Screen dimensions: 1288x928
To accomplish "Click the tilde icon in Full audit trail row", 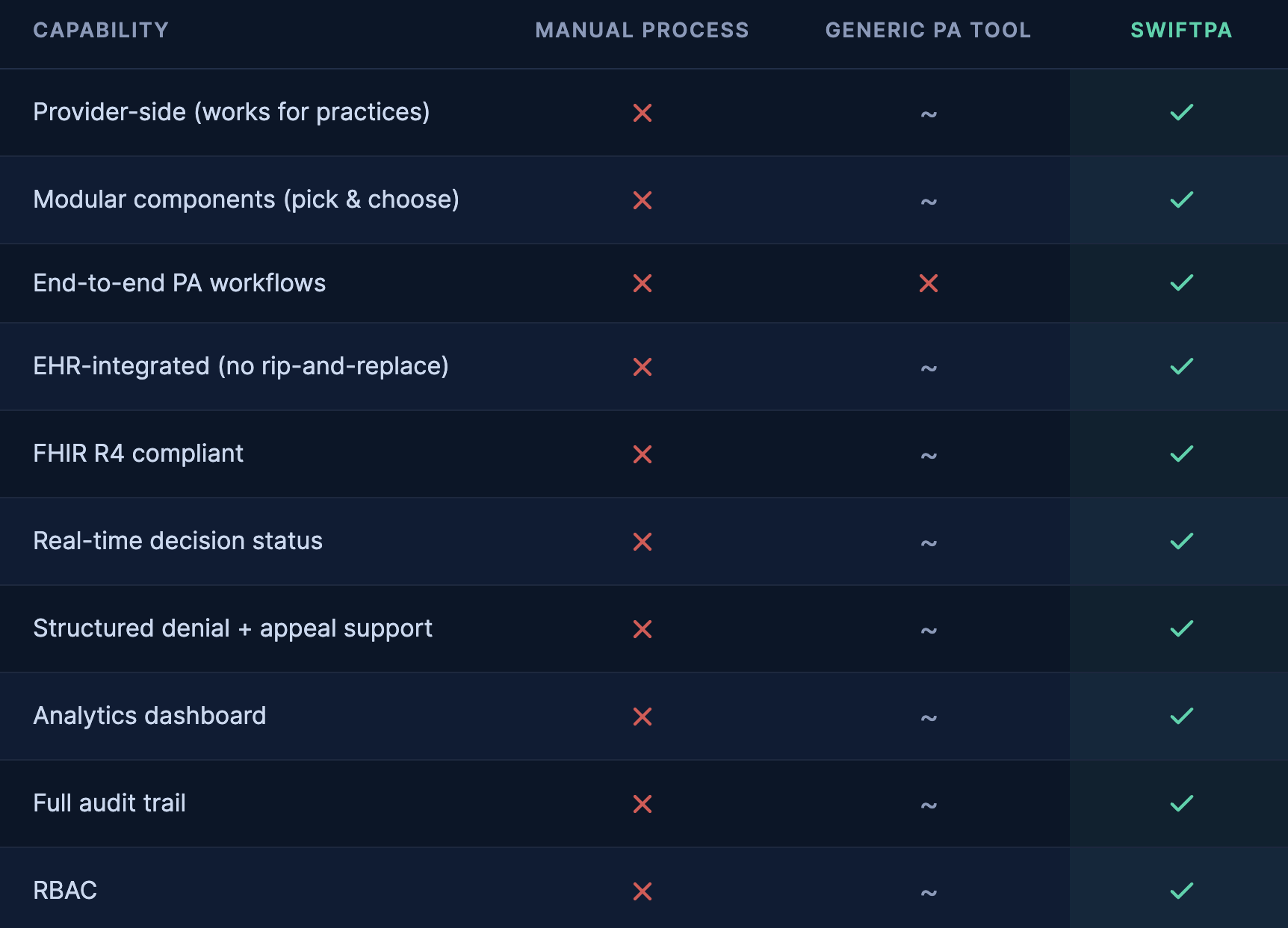I will click(929, 805).
